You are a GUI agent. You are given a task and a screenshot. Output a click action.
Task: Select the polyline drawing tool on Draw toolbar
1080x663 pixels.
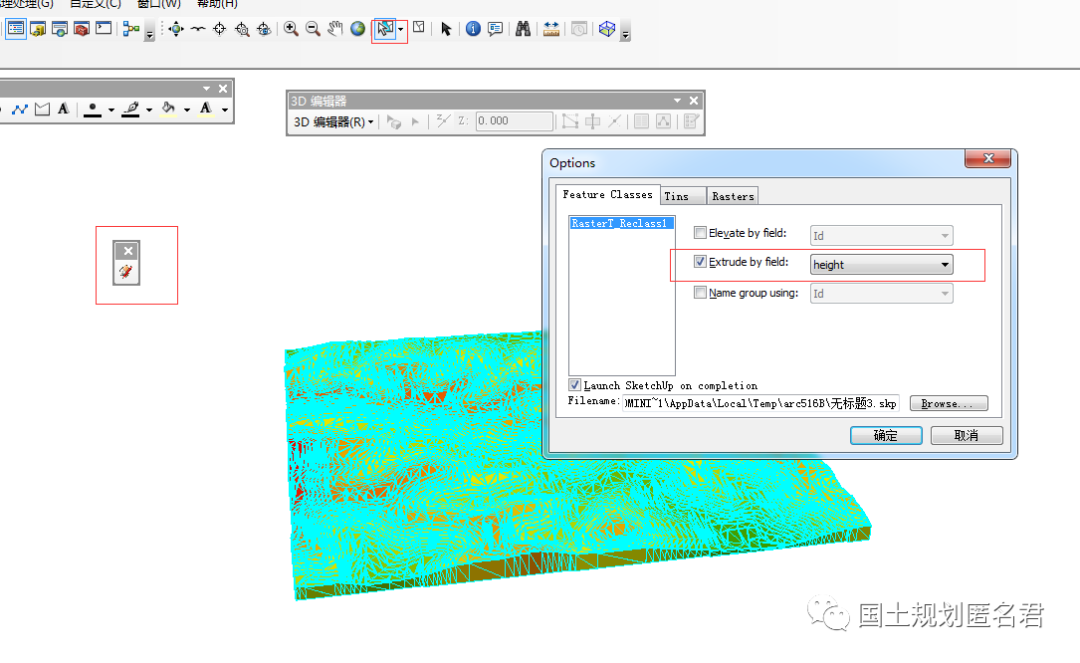click(x=19, y=109)
